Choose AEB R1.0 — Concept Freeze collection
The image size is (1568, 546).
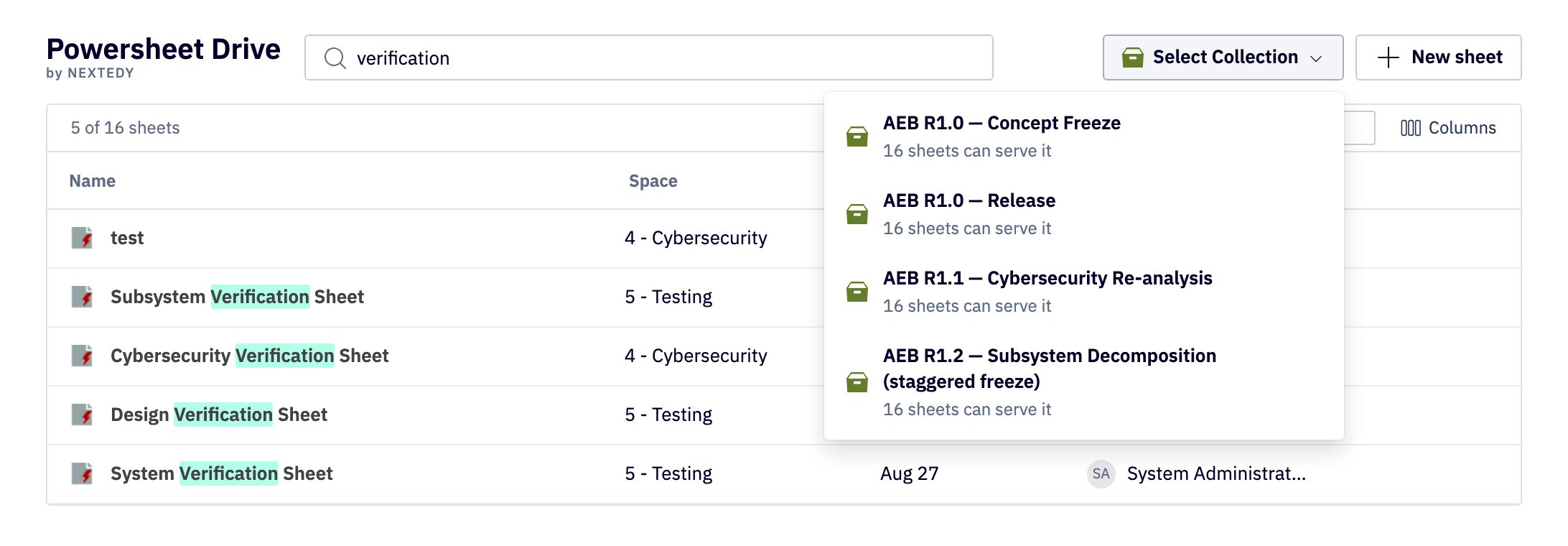pos(1084,136)
